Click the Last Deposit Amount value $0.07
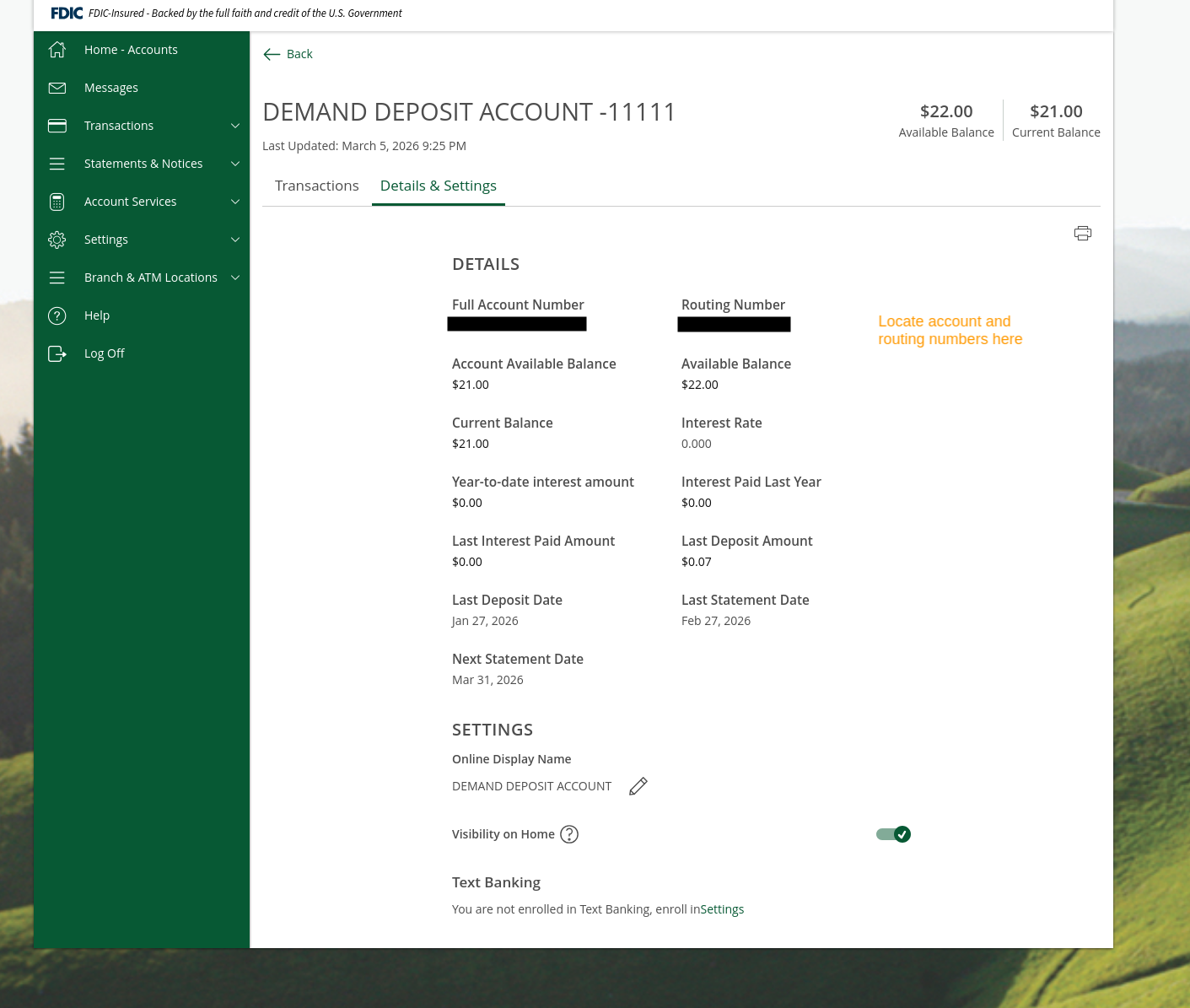The width and height of the screenshot is (1190, 1008). (697, 562)
